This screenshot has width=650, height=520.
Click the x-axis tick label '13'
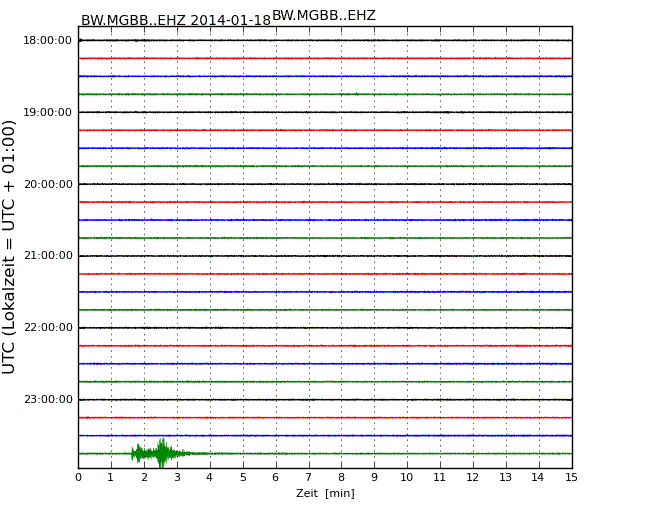505,477
